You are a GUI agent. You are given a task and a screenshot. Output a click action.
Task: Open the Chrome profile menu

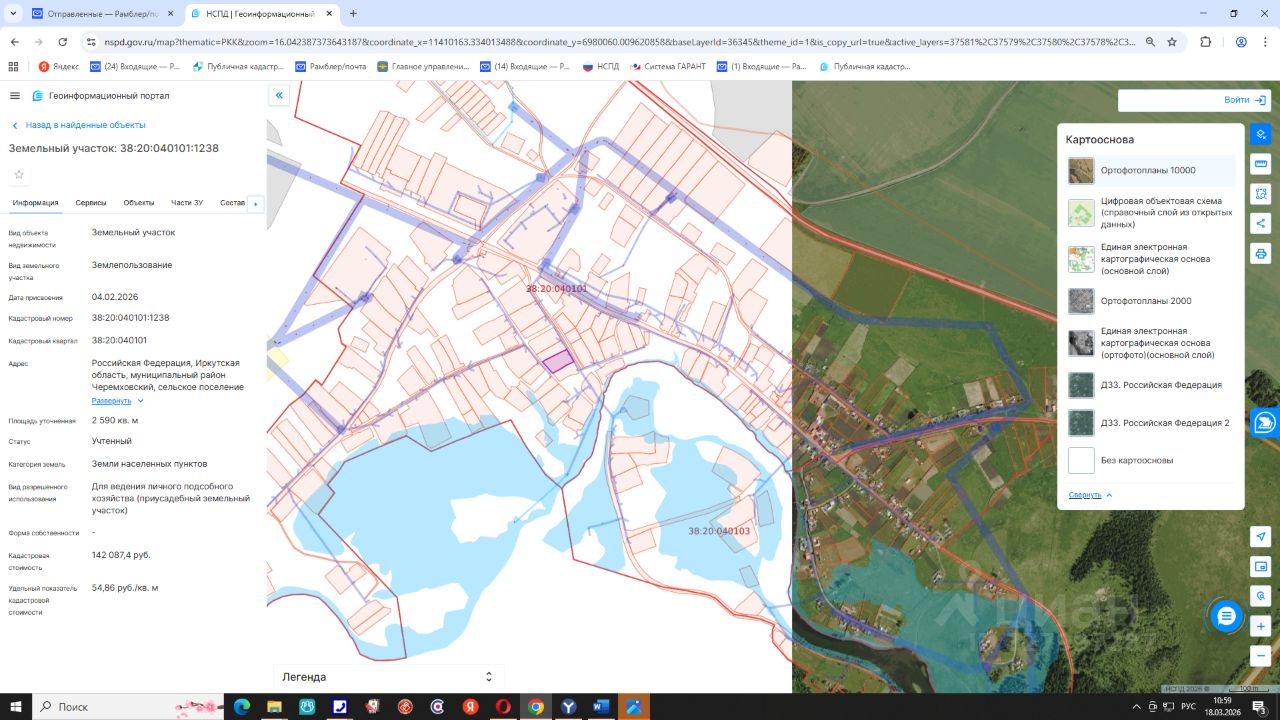point(1241,42)
